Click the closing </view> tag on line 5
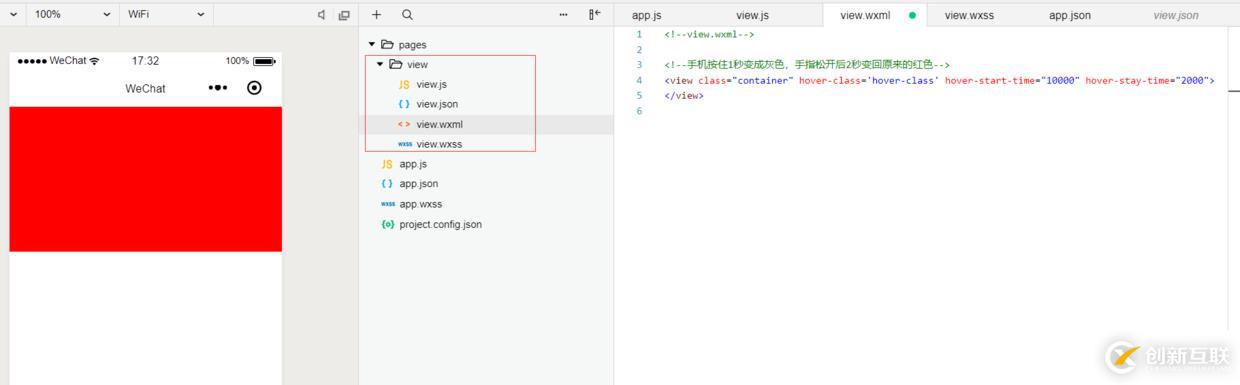The image size is (1240, 385). coord(684,95)
